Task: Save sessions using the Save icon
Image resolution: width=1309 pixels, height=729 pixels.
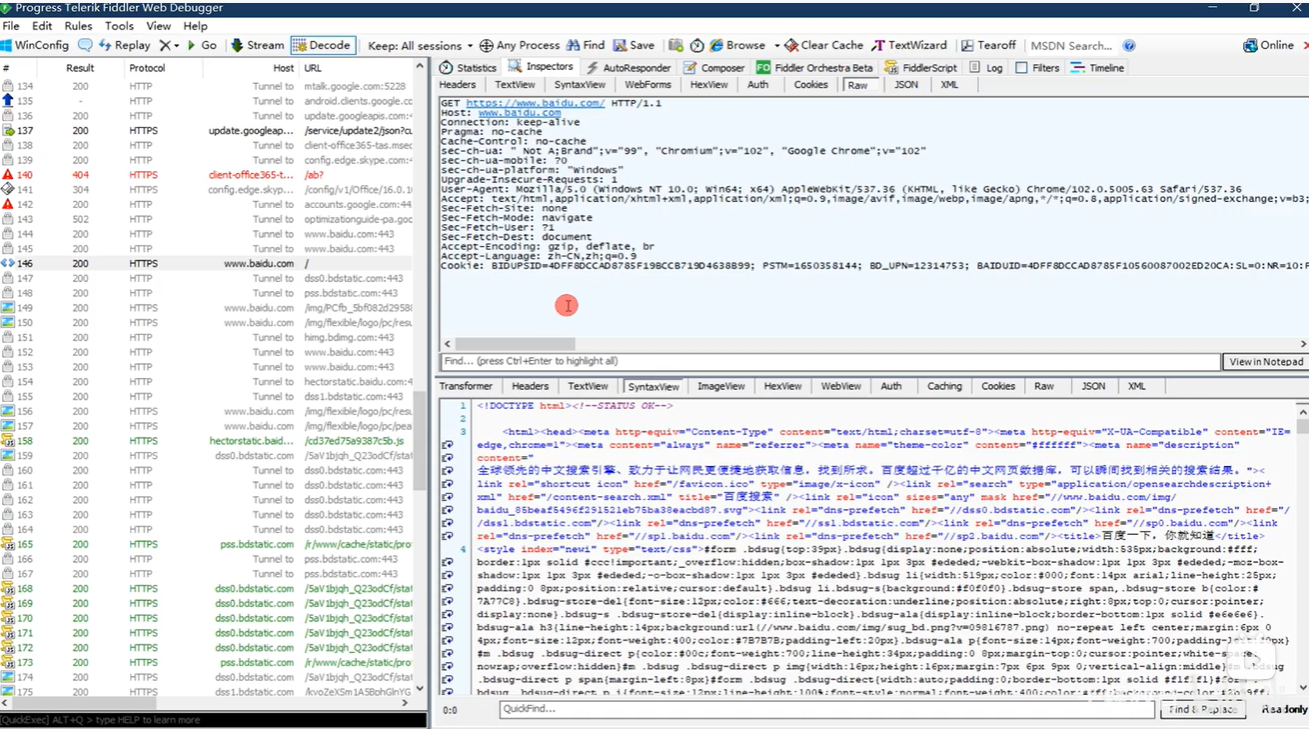Action: click(634, 45)
